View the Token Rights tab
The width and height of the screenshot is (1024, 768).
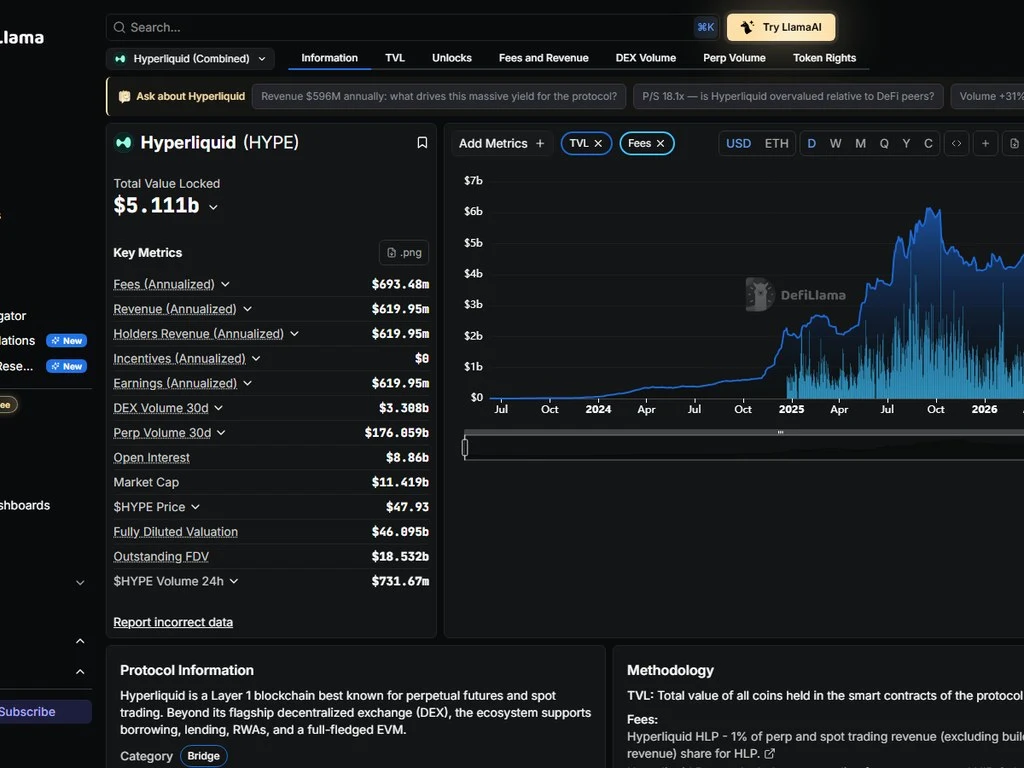[x=824, y=57]
